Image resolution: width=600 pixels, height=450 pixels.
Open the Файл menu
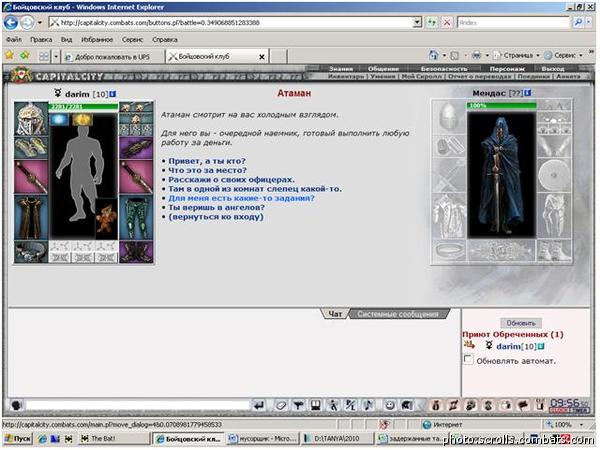tap(14, 39)
